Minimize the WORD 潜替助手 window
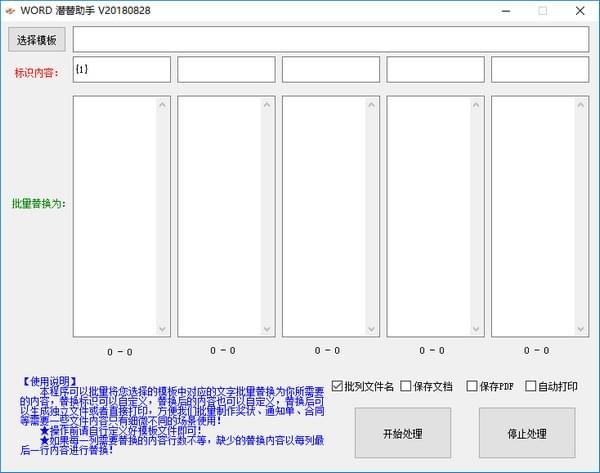The image size is (600, 473). [506, 11]
